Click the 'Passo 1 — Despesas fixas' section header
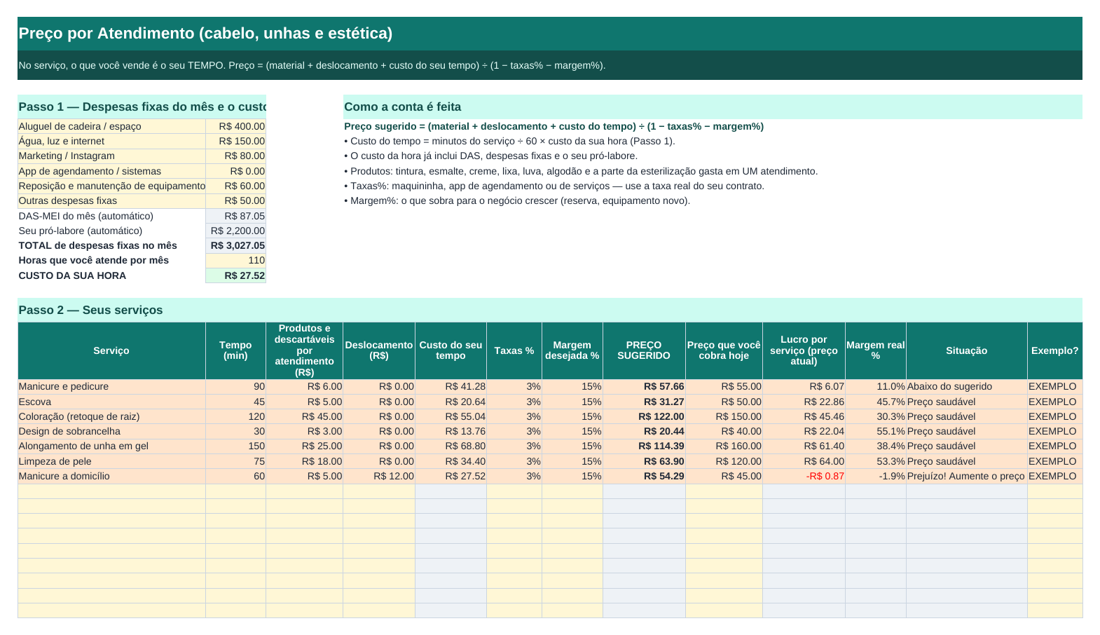Viewport: 1100px width, 635px height. click(142, 107)
